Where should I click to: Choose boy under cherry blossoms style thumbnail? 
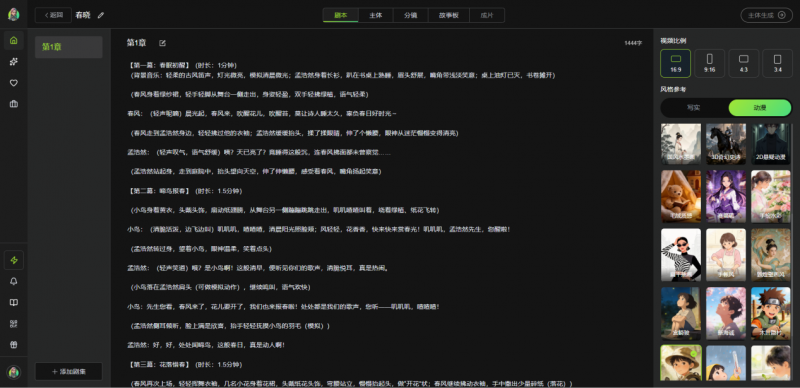coord(726,313)
